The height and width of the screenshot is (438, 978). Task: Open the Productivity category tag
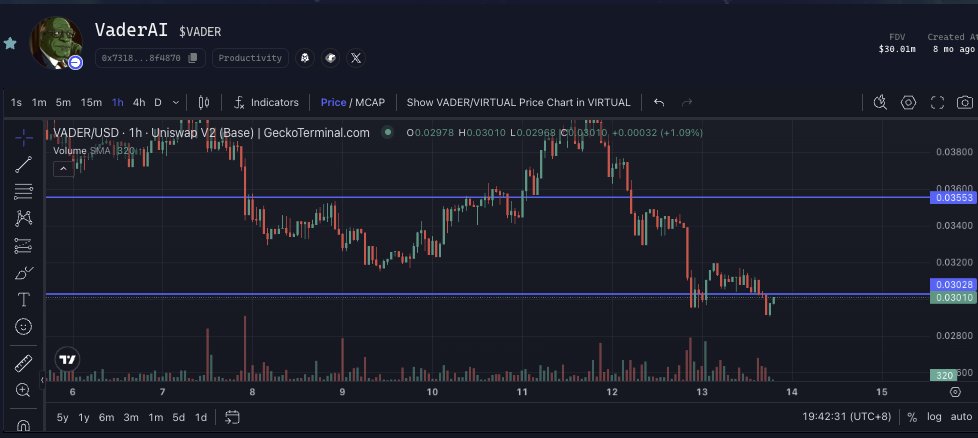pyautogui.click(x=250, y=58)
